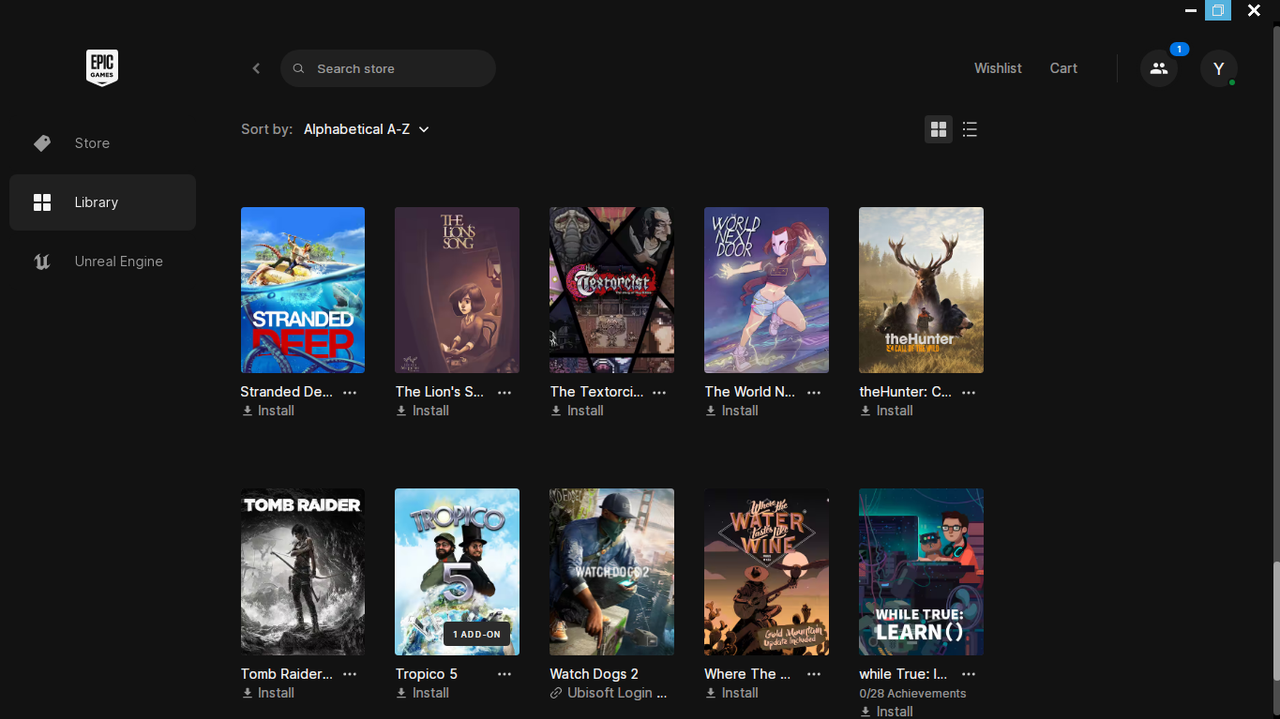Expand the Alphabetical A-Z sort dropdown
The height and width of the screenshot is (719, 1280).
coord(367,129)
